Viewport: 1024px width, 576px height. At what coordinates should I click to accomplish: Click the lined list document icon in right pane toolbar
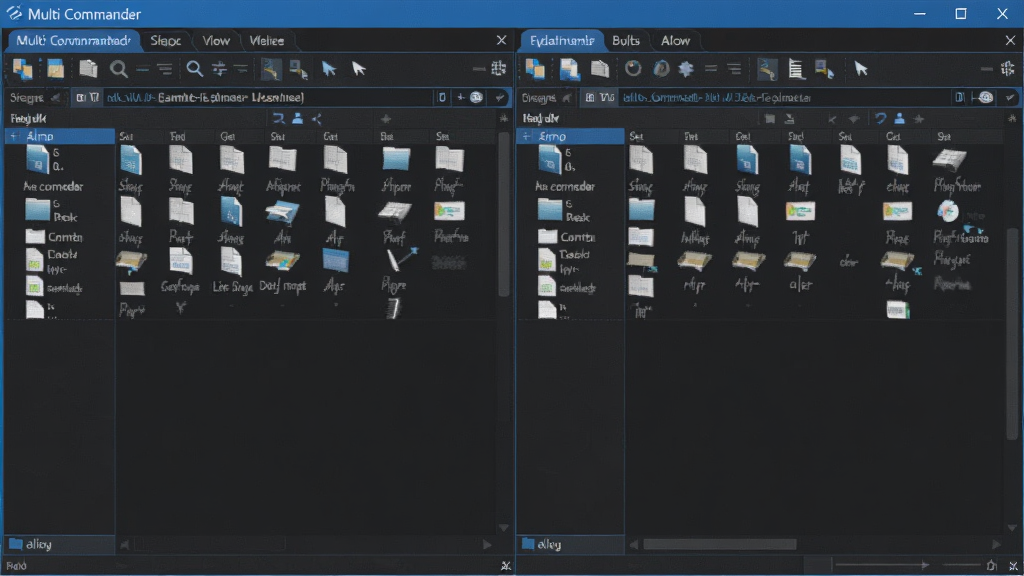click(x=795, y=69)
